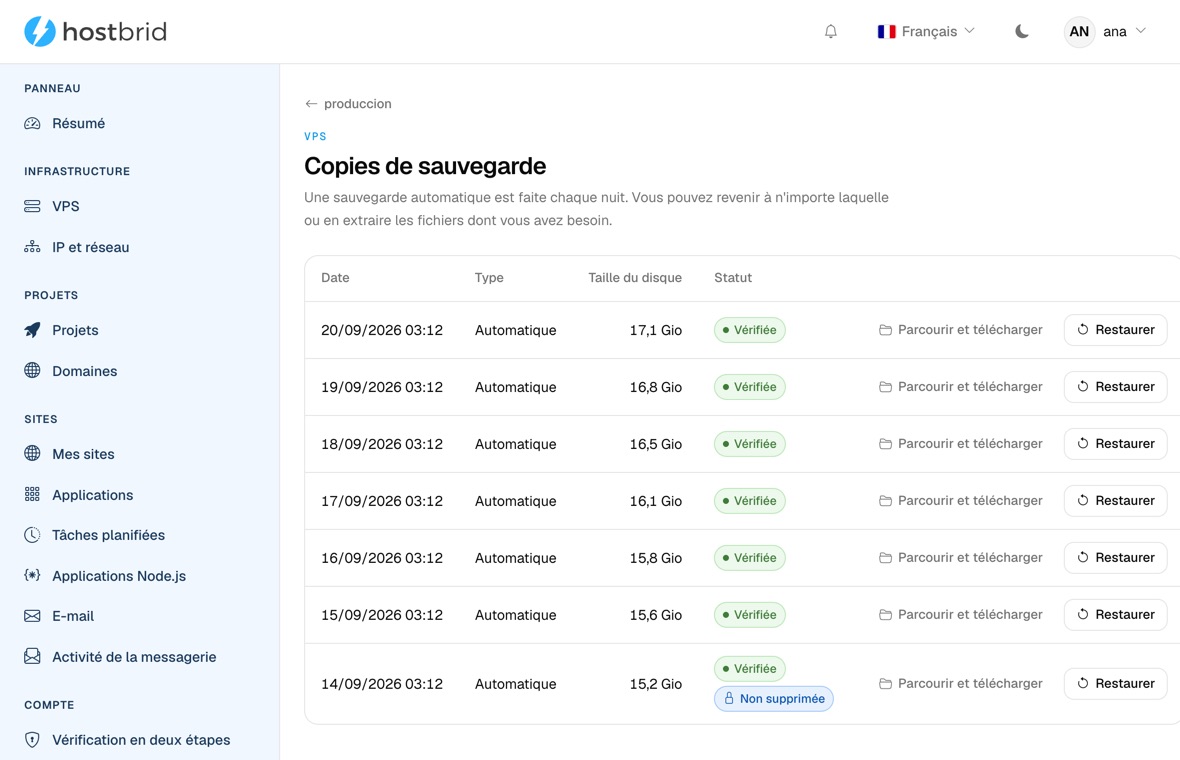This screenshot has height=760, width=1180.
Task: Click the Non supprimée lock badge
Action: pyautogui.click(x=774, y=699)
